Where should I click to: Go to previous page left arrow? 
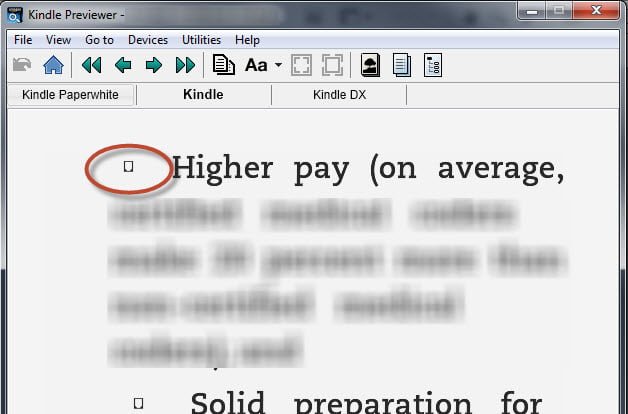(123, 65)
